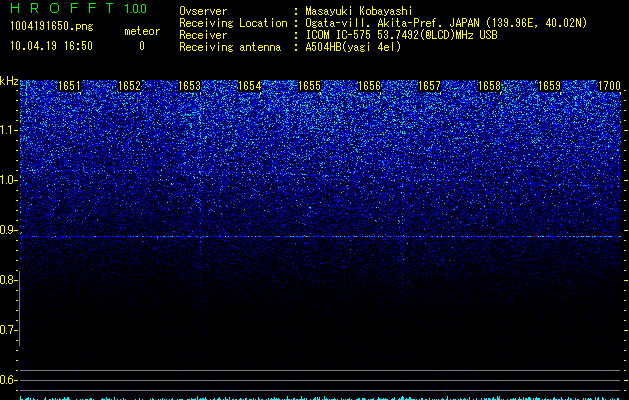This screenshot has width=629, height=400.
Task: Click the time marker 1651
Action: click(69, 86)
